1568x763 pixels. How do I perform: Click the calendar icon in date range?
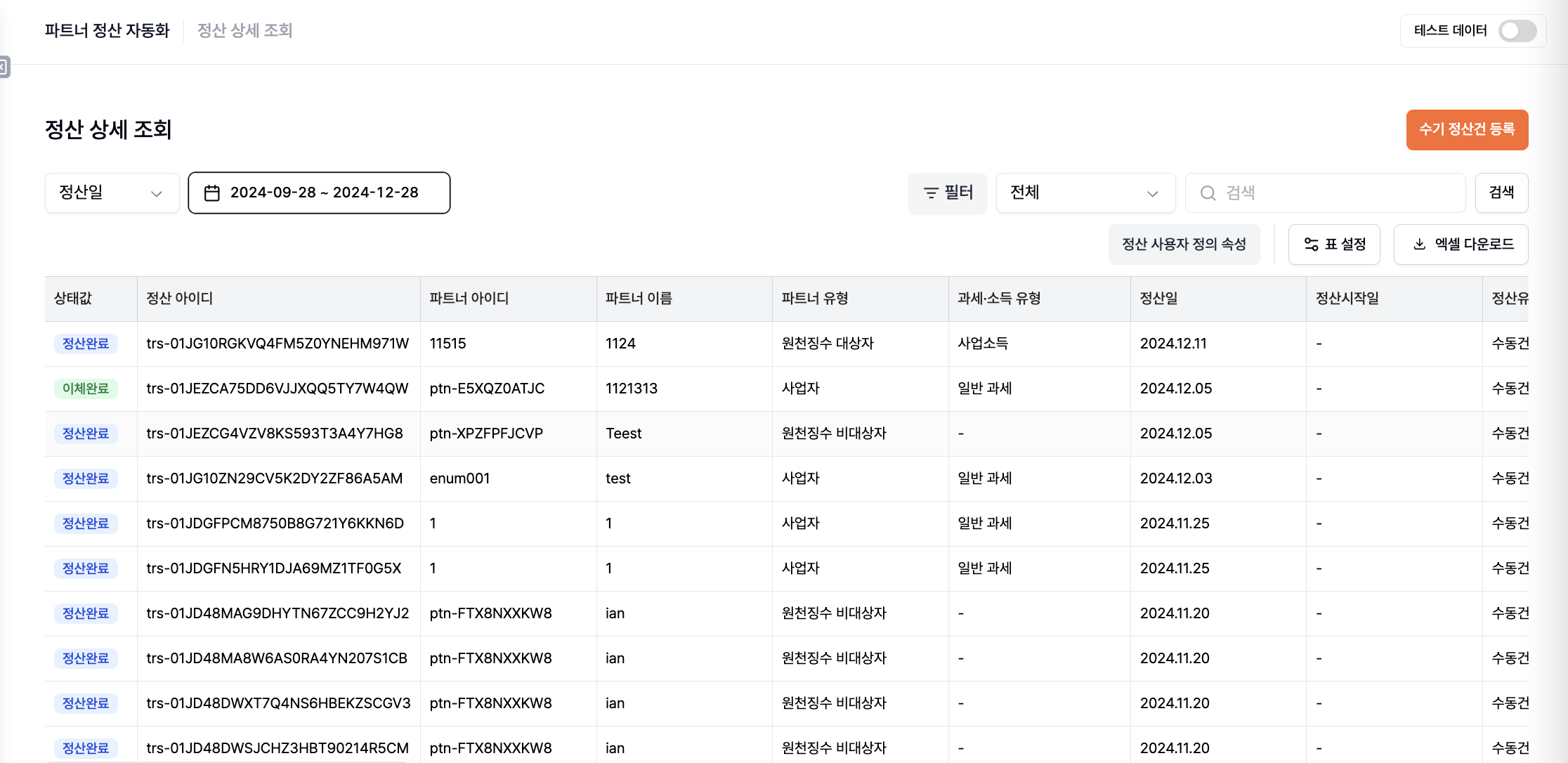click(211, 193)
